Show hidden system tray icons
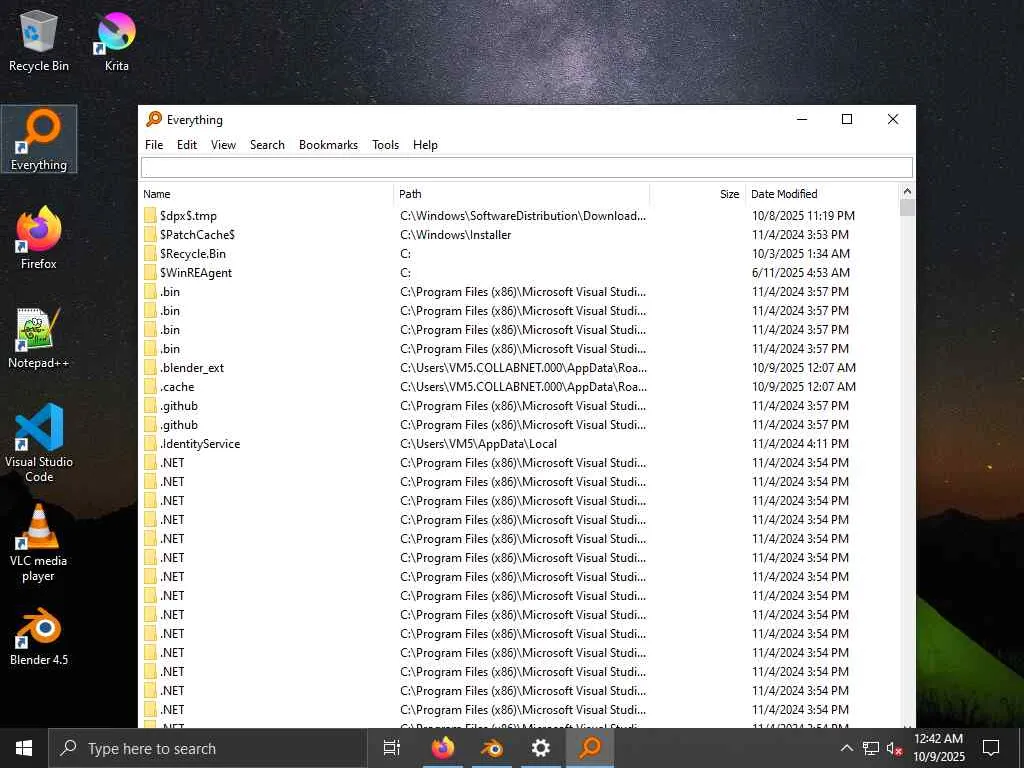The height and width of the screenshot is (768, 1024). pos(846,748)
